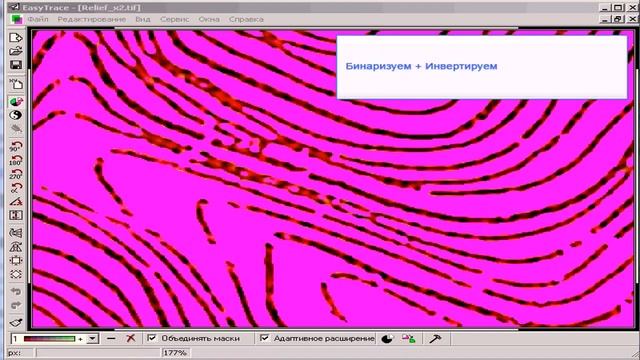Click the mirror flip icon
The height and width of the screenshot is (360, 640).
pos(16,215)
